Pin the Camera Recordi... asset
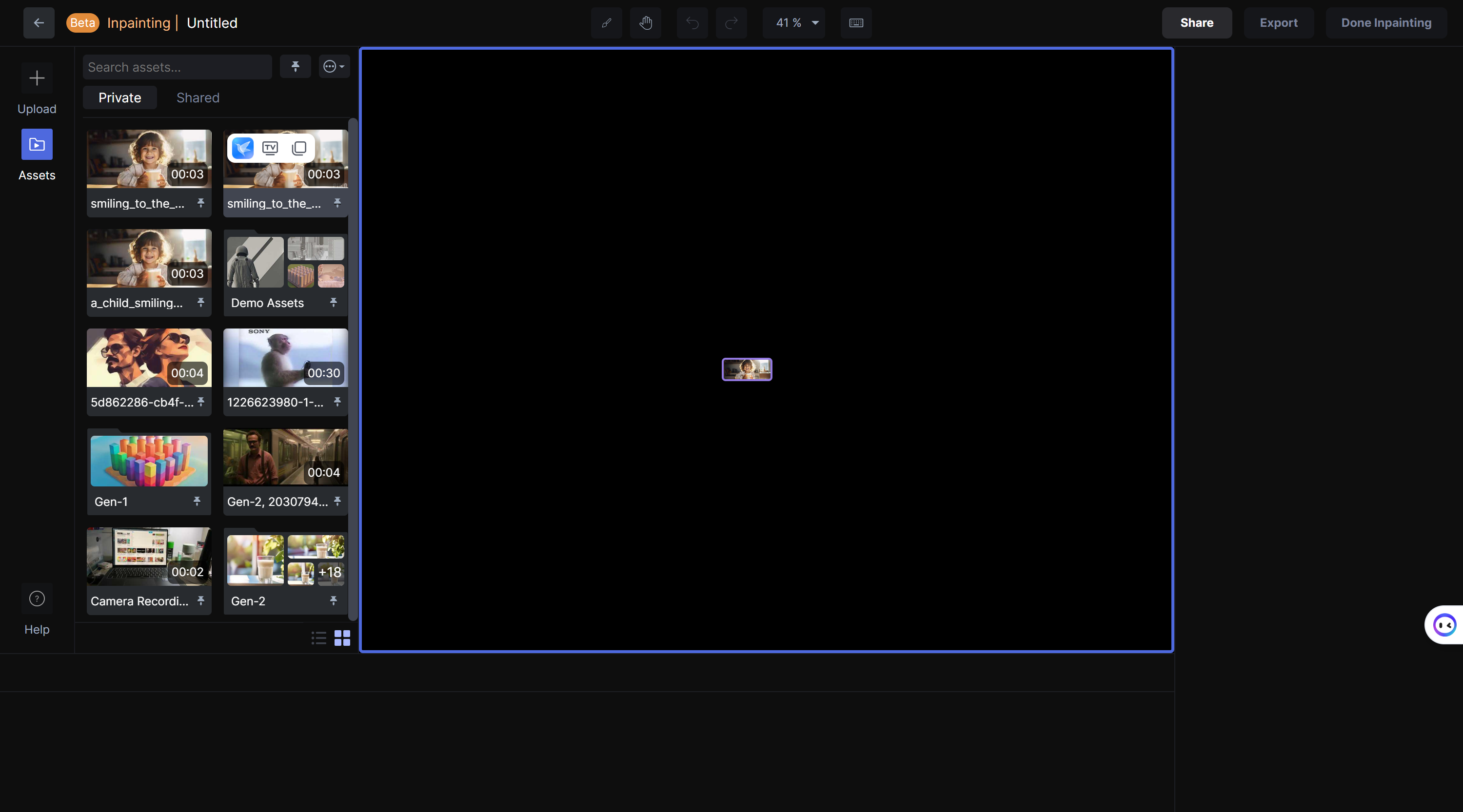 pos(200,600)
